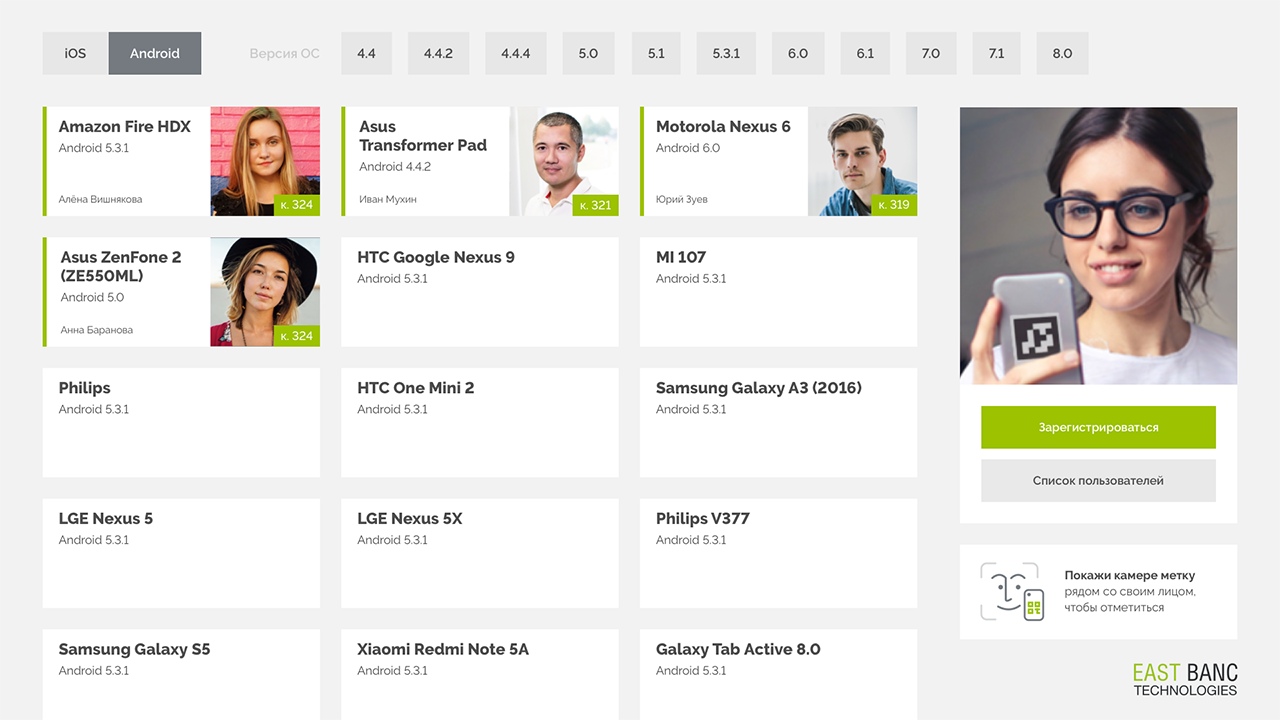Image resolution: width=1280 pixels, height=720 pixels.
Task: Filter by OS version 4.4
Action: (366, 53)
